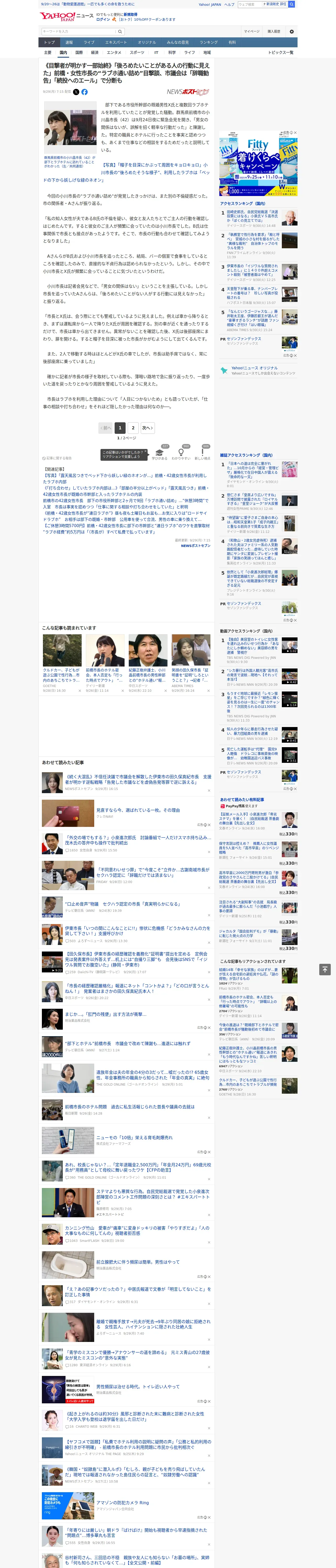Select スポーツ category sub-tab
Viewport: 336px width, 1568px height.
(137, 52)
